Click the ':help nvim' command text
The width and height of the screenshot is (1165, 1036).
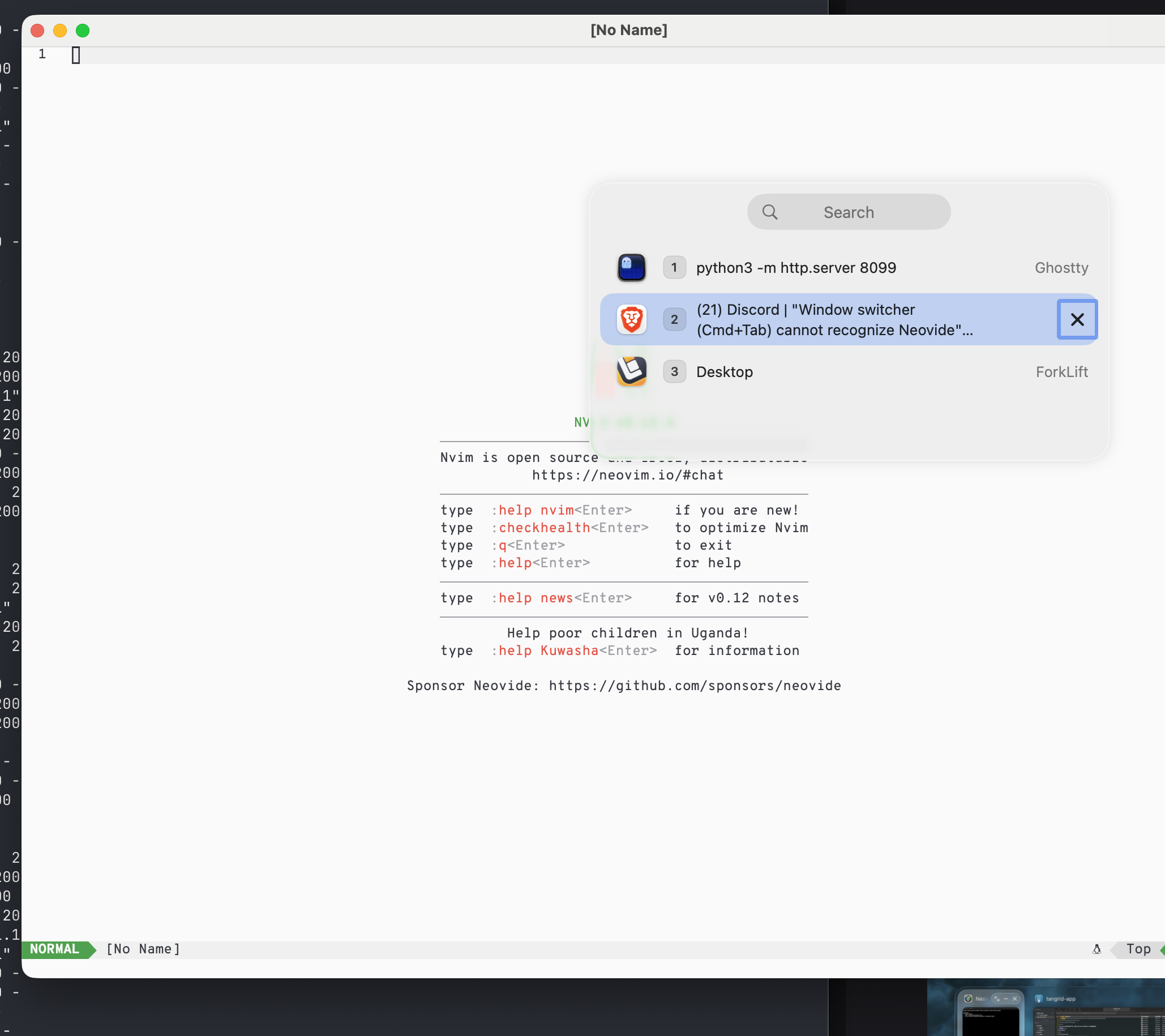(x=532, y=510)
